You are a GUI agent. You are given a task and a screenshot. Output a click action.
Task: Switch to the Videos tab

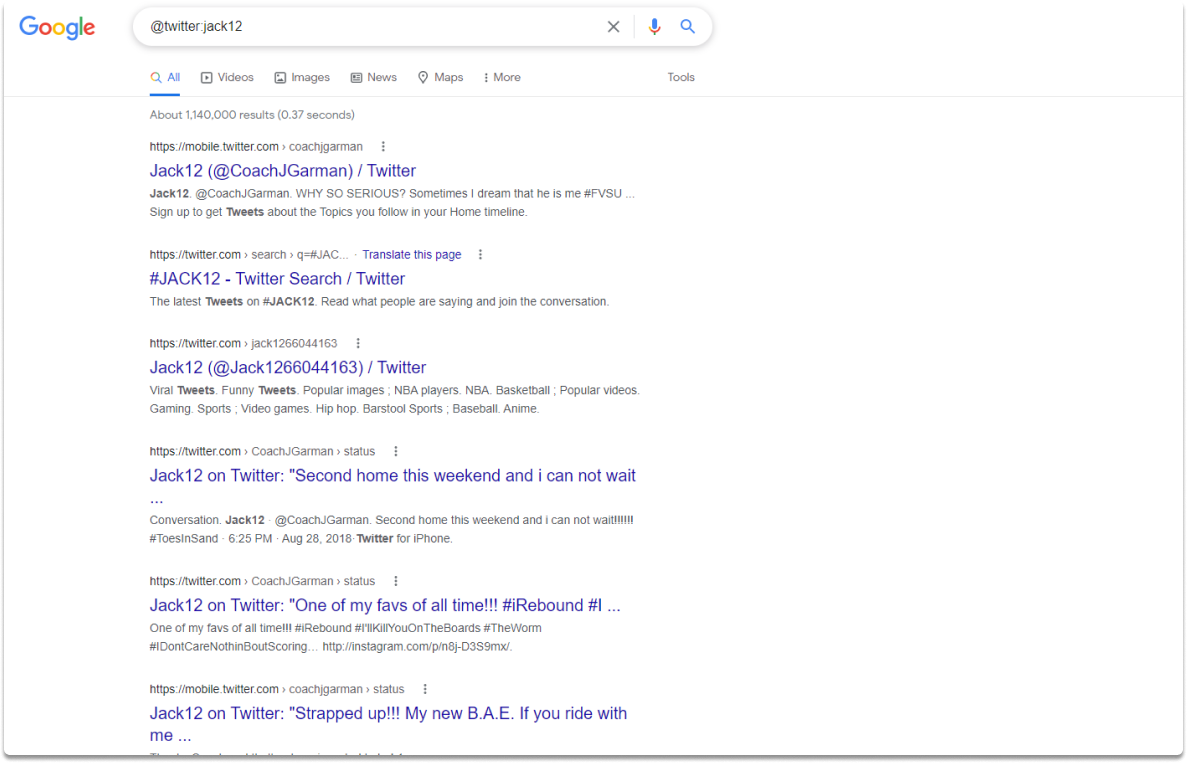coord(227,77)
